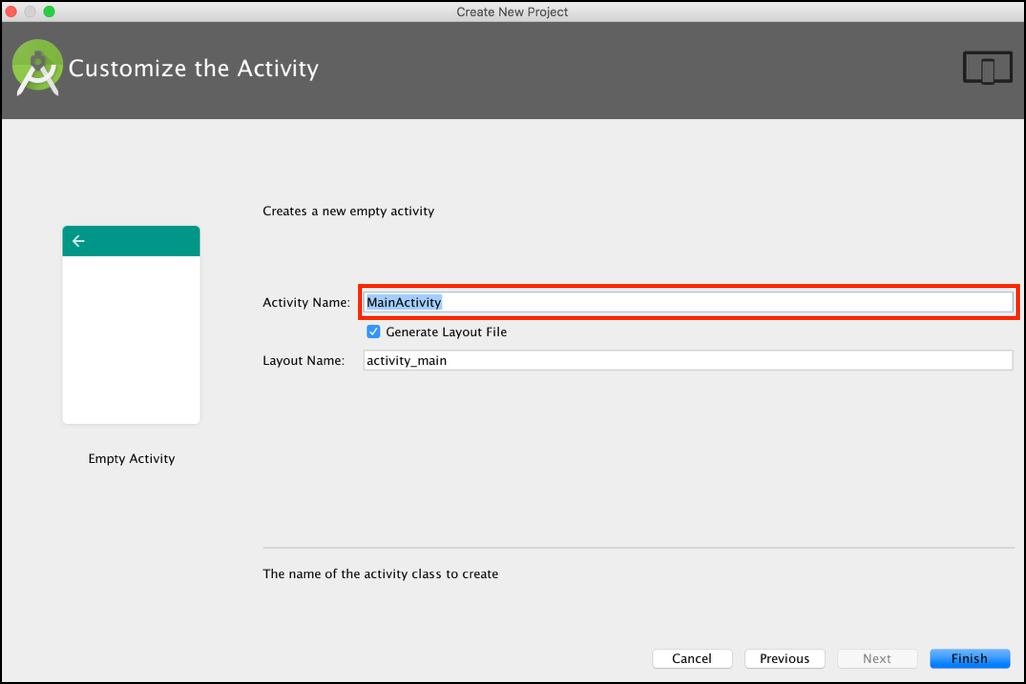Click the activity class help text
The height and width of the screenshot is (684, 1026).
[x=380, y=574]
